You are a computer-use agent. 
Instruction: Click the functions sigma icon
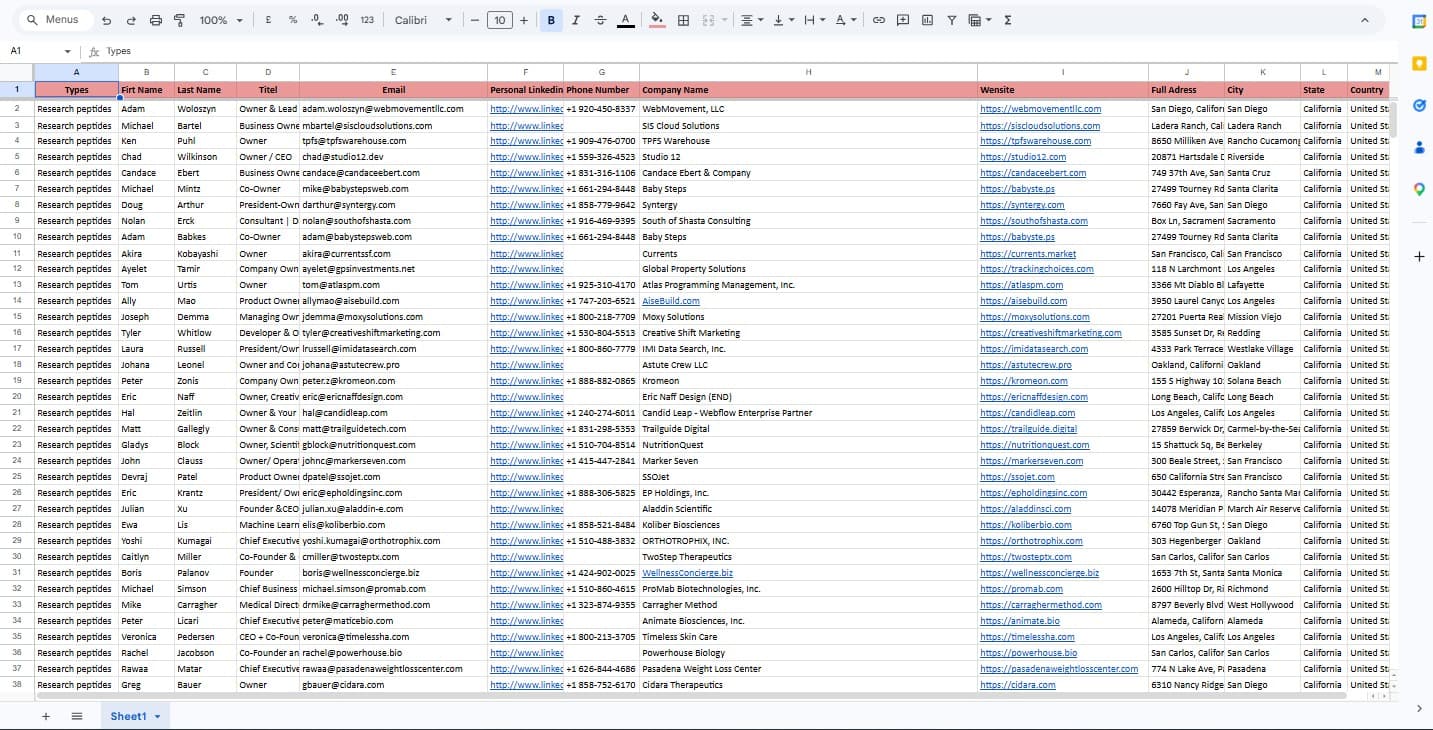click(1008, 19)
